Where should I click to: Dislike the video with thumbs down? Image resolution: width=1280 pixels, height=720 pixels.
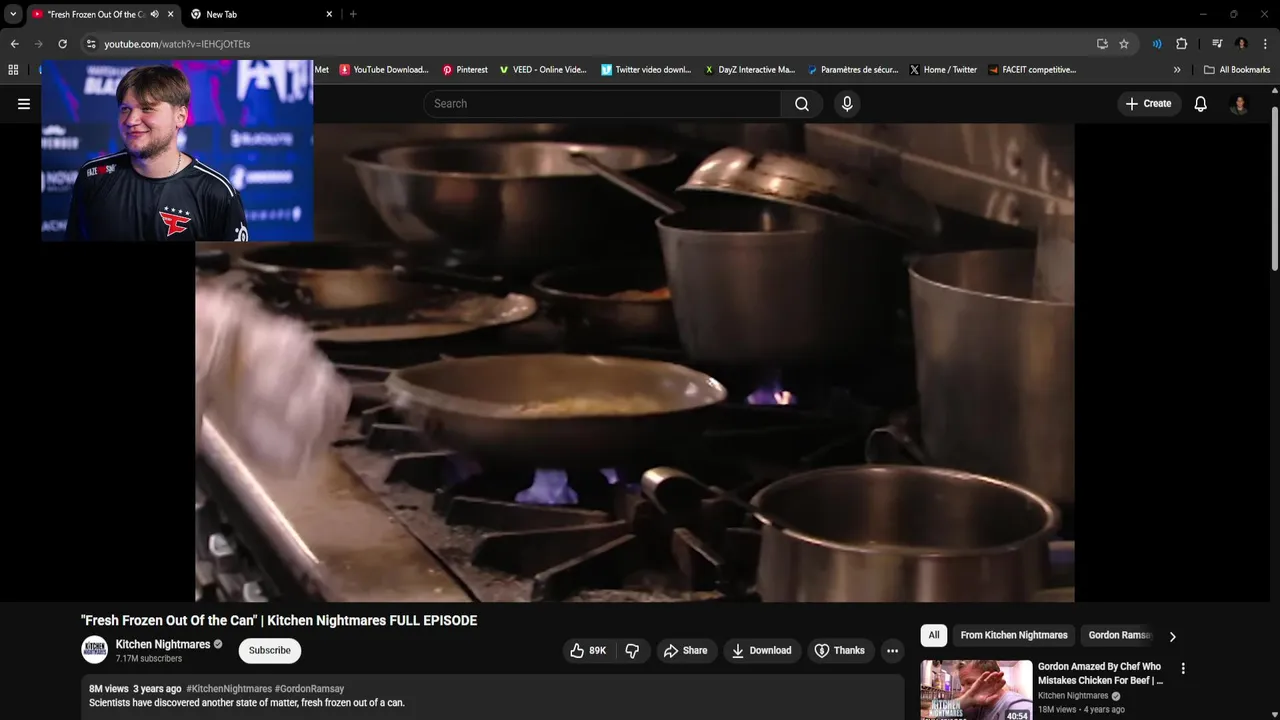pos(632,651)
